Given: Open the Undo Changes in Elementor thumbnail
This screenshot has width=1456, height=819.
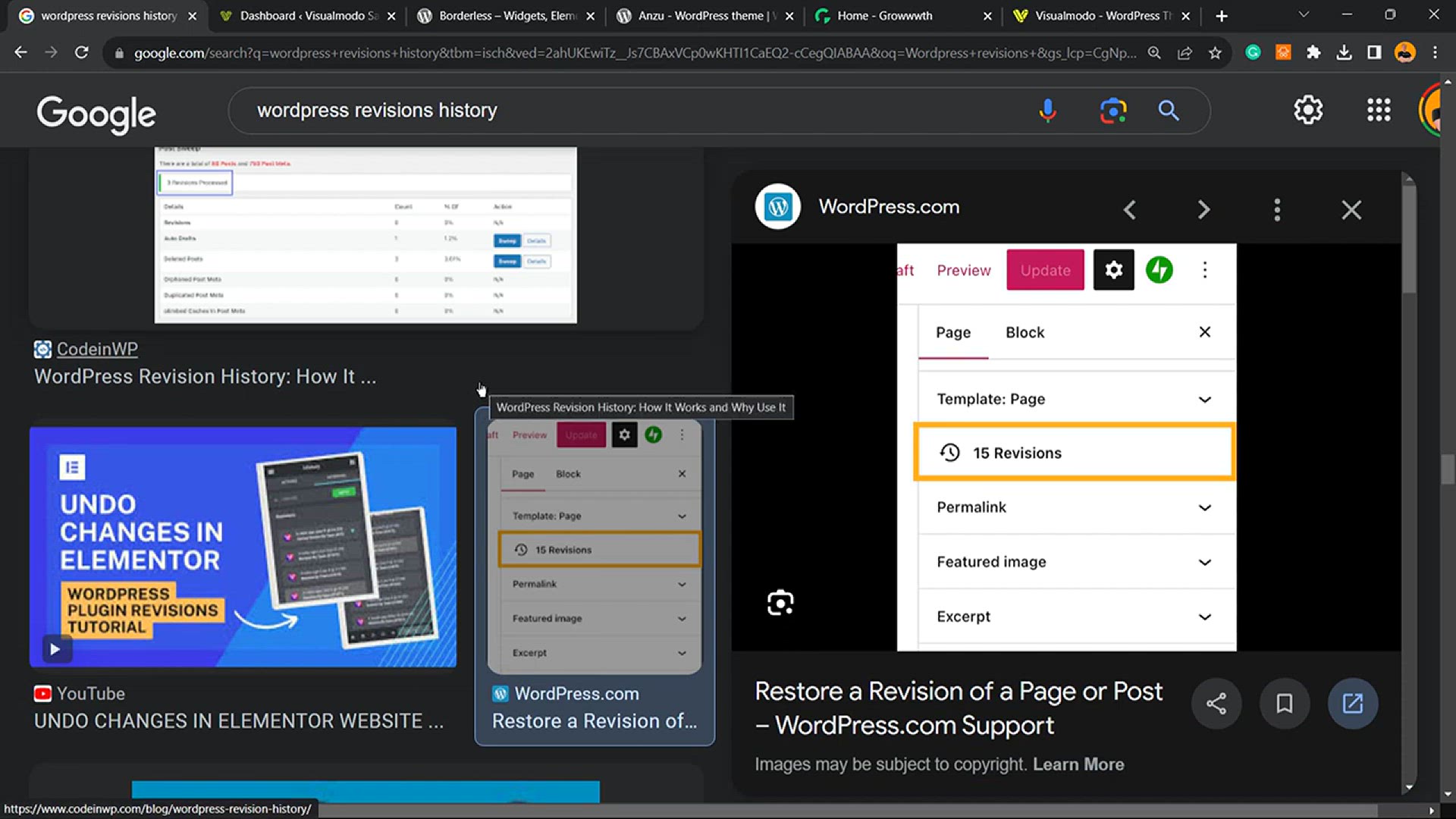Looking at the screenshot, I should (243, 546).
